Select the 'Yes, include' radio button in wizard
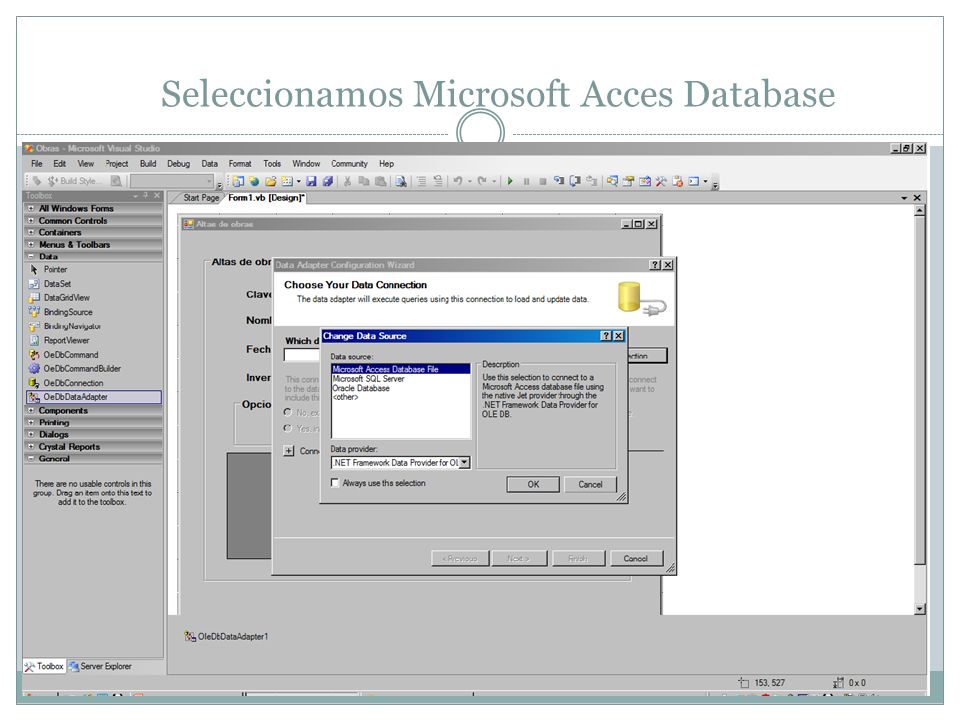The height and width of the screenshot is (720, 960). [288, 429]
